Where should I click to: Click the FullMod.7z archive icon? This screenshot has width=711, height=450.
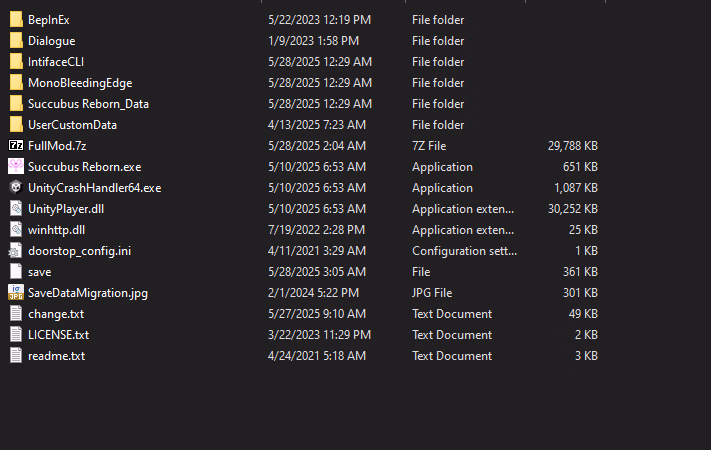coord(16,145)
